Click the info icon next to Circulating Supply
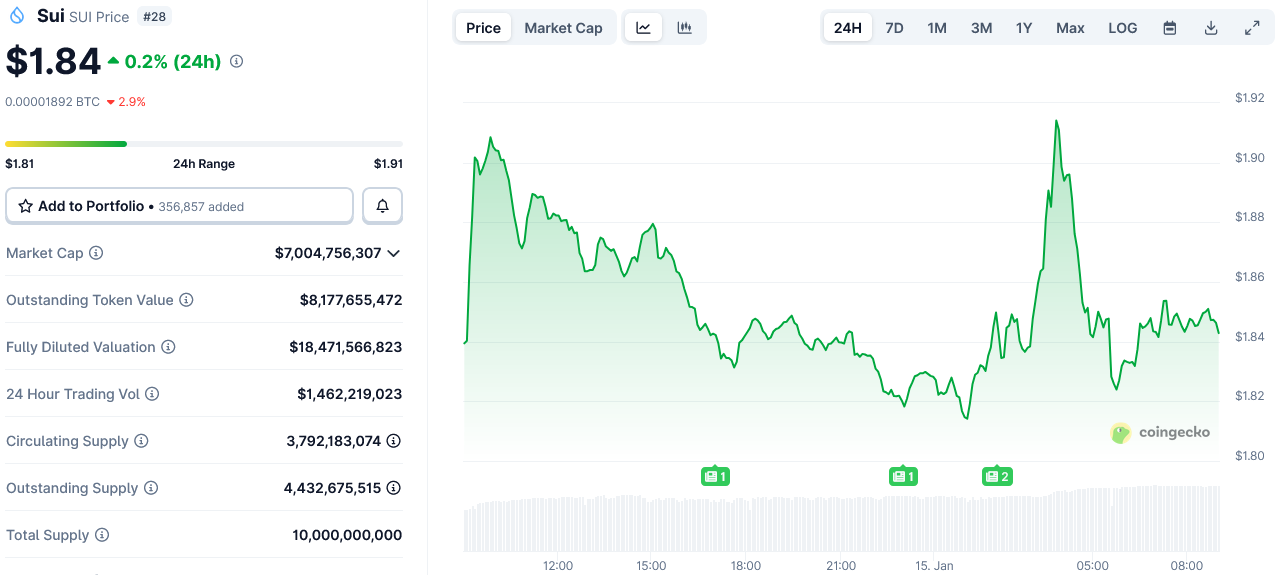Image resolution: width=1278 pixels, height=575 pixels. pyautogui.click(x=141, y=441)
